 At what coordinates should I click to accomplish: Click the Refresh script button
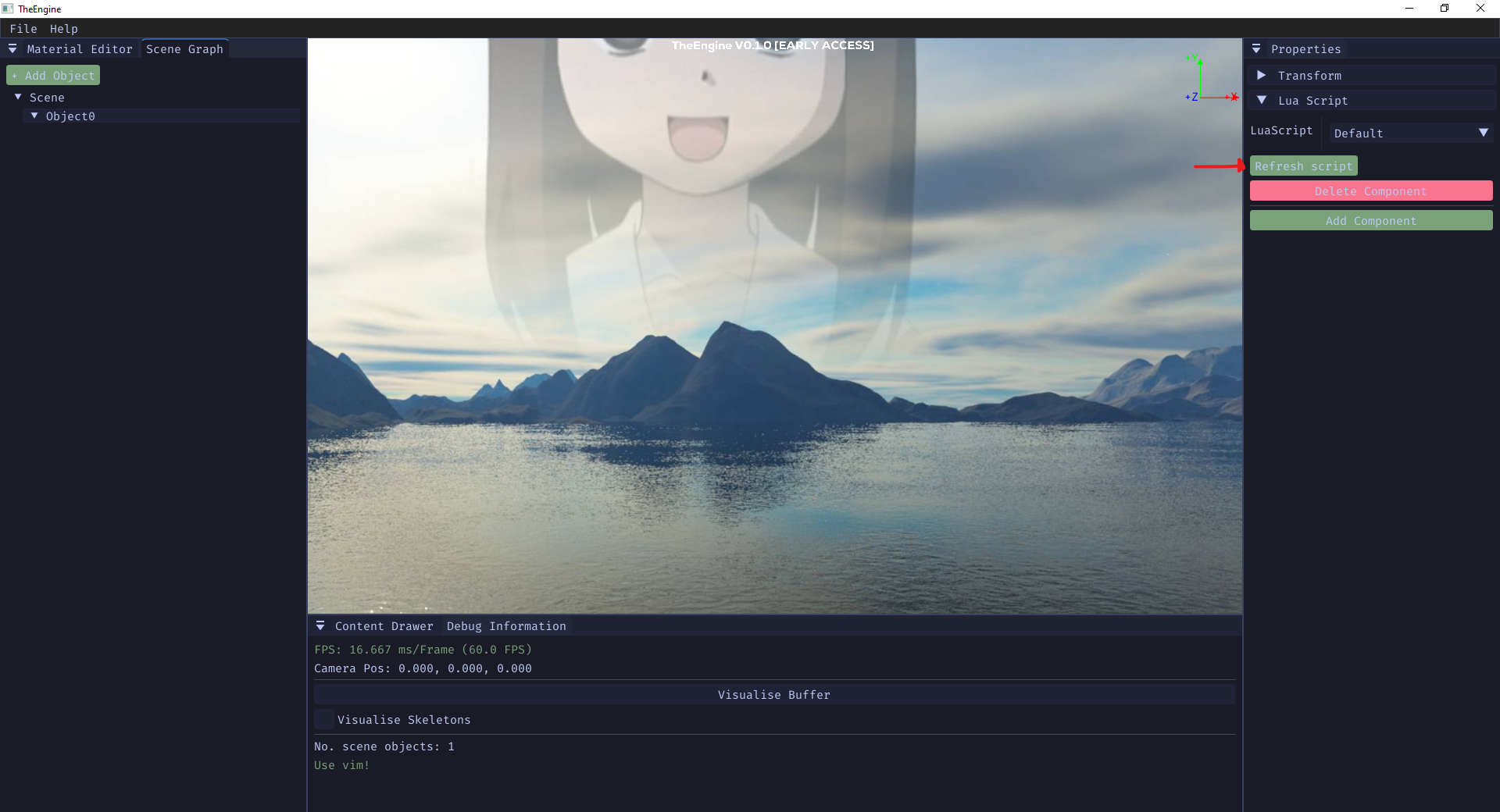(1303, 166)
